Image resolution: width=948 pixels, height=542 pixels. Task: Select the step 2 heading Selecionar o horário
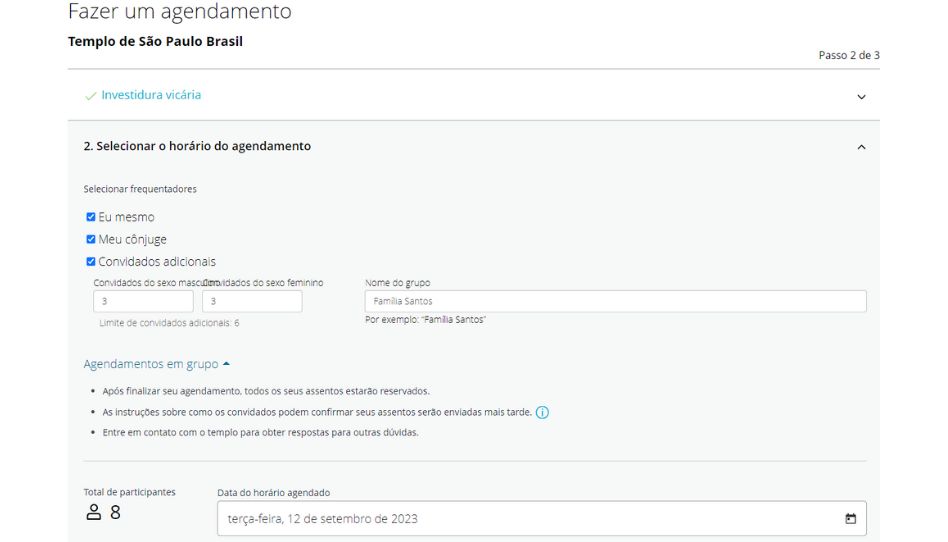coord(197,146)
